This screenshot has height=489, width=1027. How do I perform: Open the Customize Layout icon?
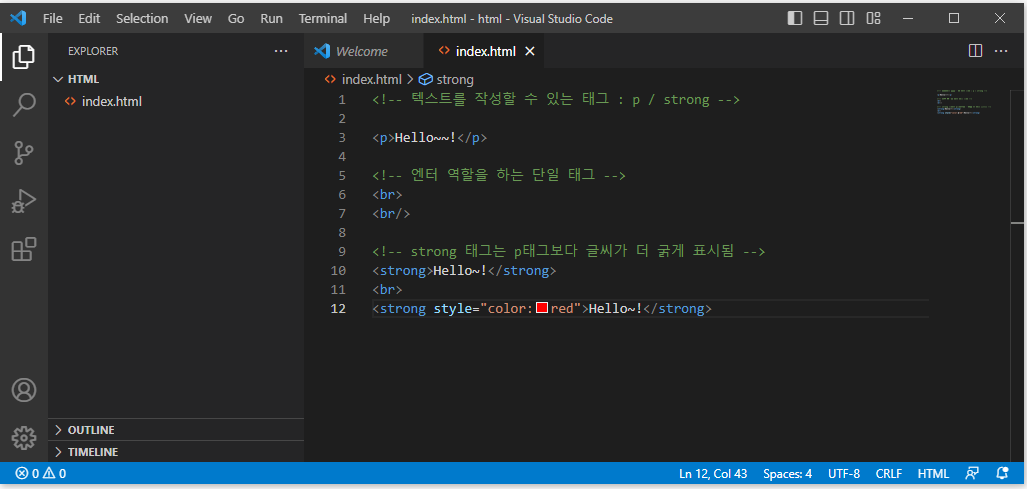click(873, 18)
